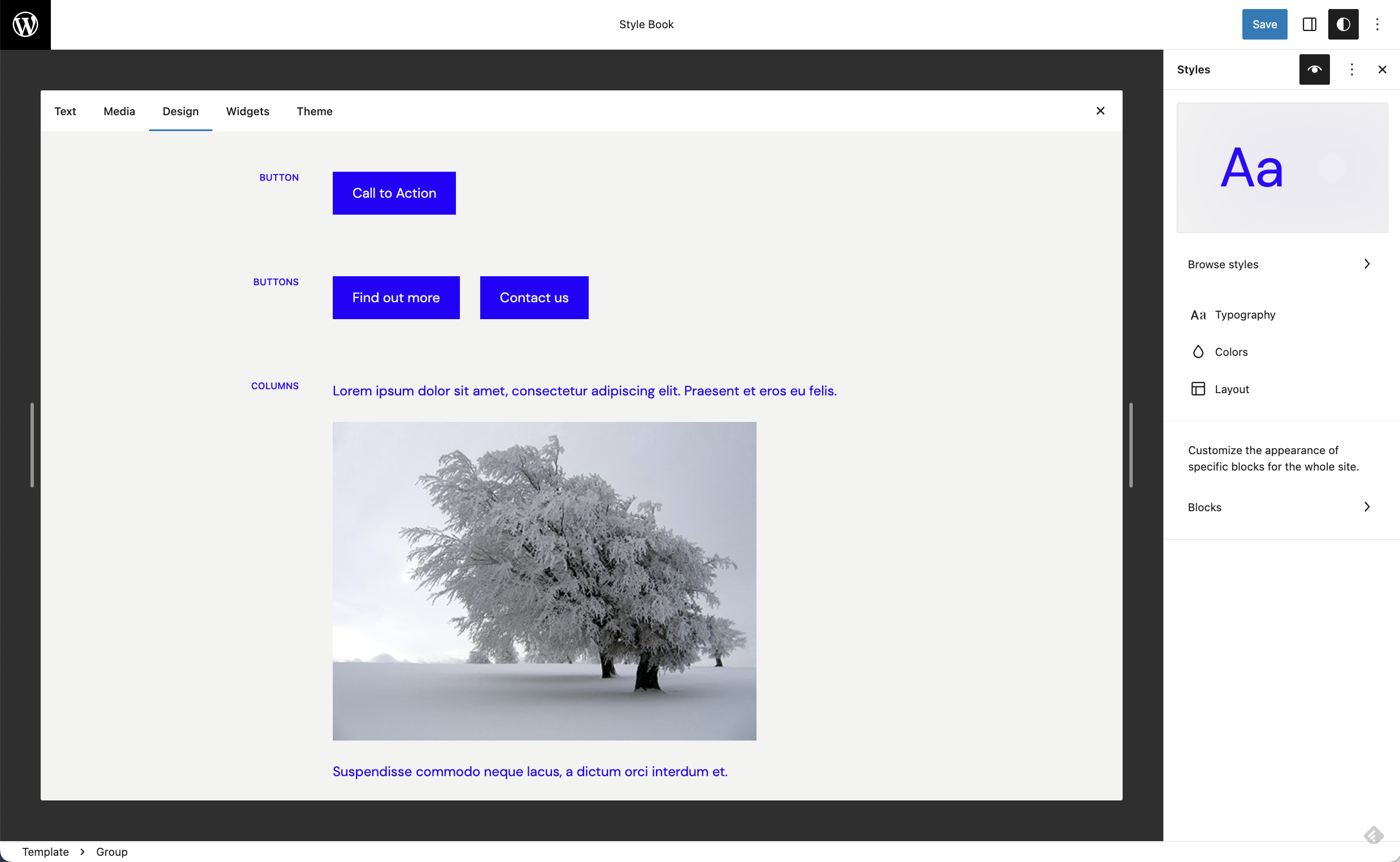Expand the Browse styles chevron
This screenshot has width=1400, height=862.
[1367, 264]
